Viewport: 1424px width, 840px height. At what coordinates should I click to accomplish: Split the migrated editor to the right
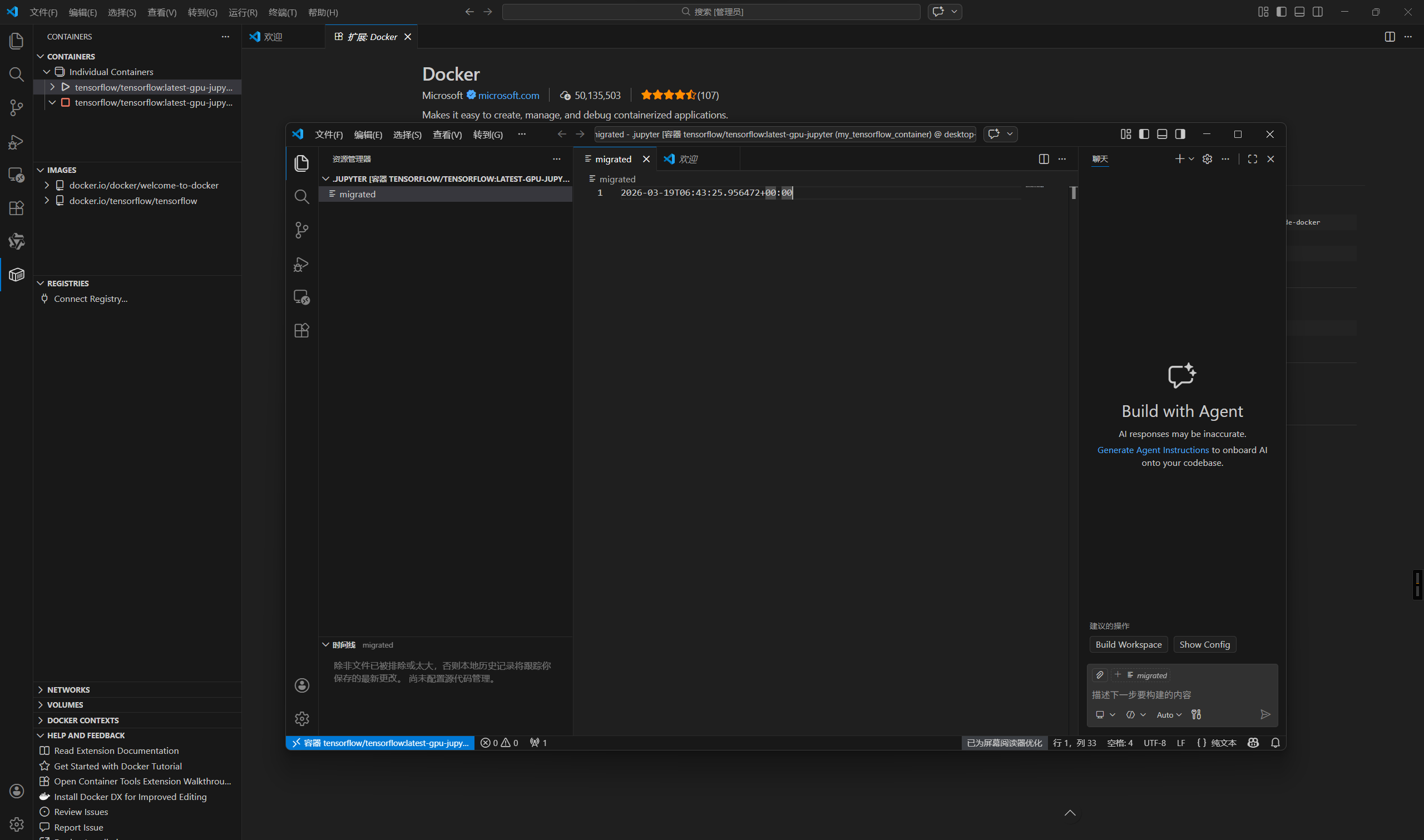pos(1044,159)
